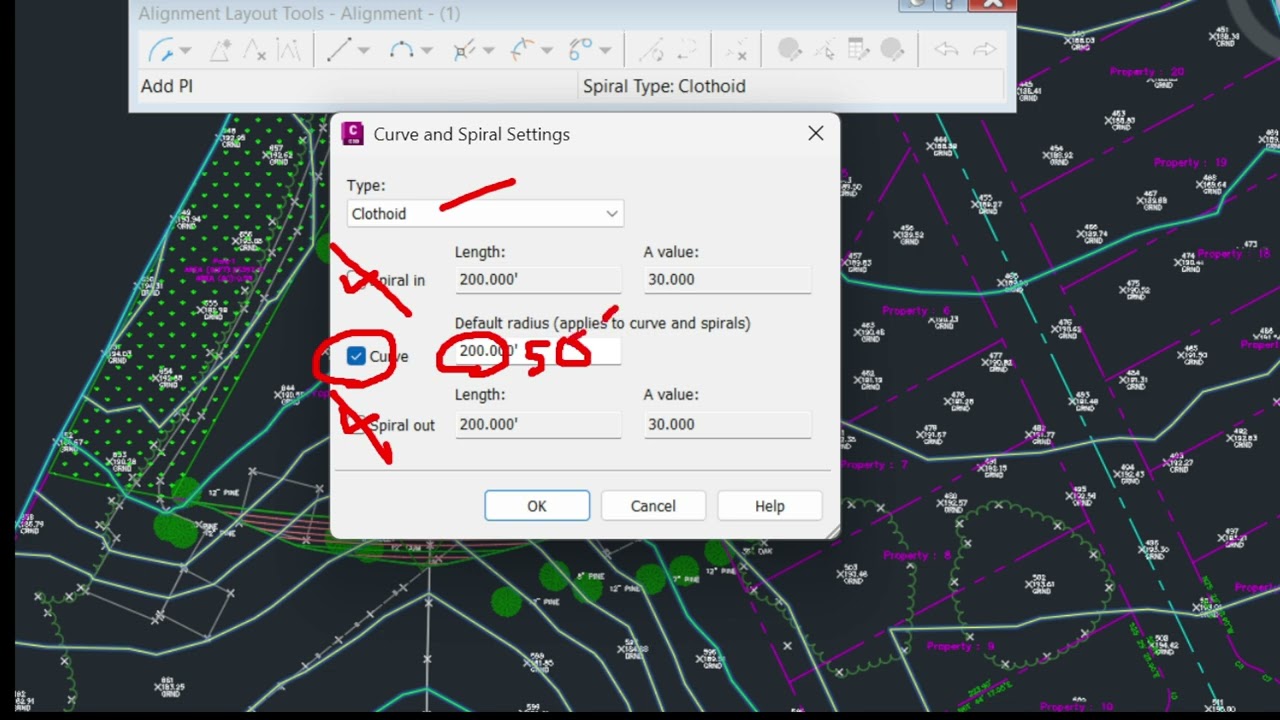Click the Delete PI tool icon
This screenshot has width=1280, height=720.
[255, 50]
